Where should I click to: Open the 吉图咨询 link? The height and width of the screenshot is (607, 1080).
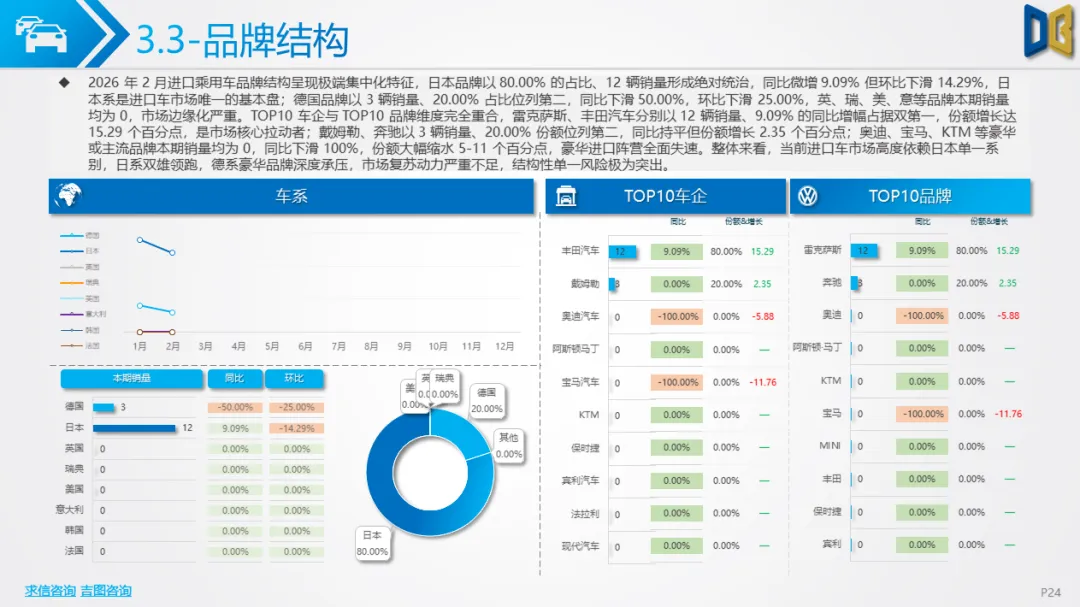pyautogui.click(x=105, y=590)
